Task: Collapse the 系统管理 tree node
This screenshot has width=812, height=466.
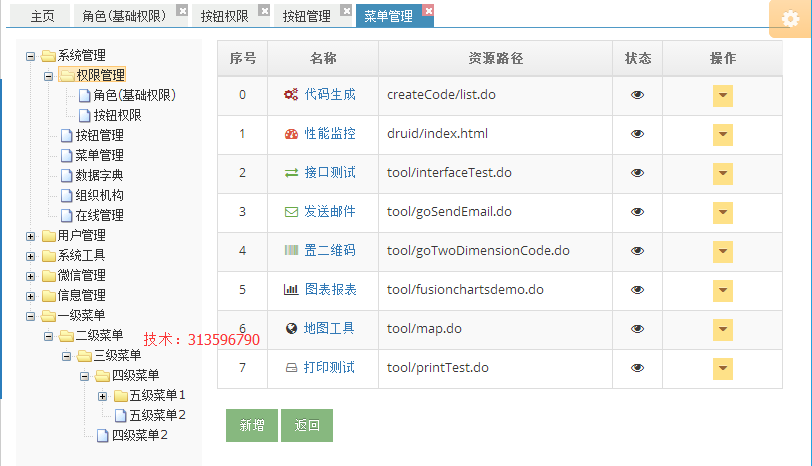Action: click(x=31, y=56)
